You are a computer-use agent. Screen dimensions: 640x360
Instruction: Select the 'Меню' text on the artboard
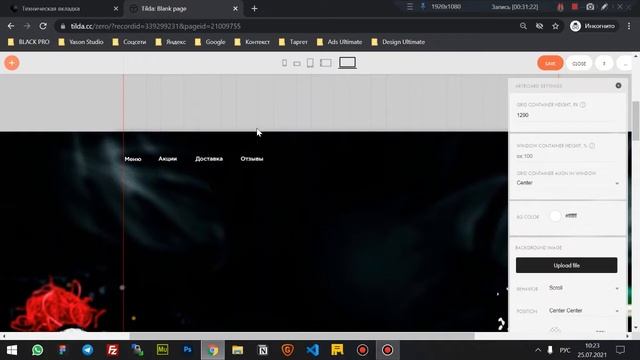133,159
